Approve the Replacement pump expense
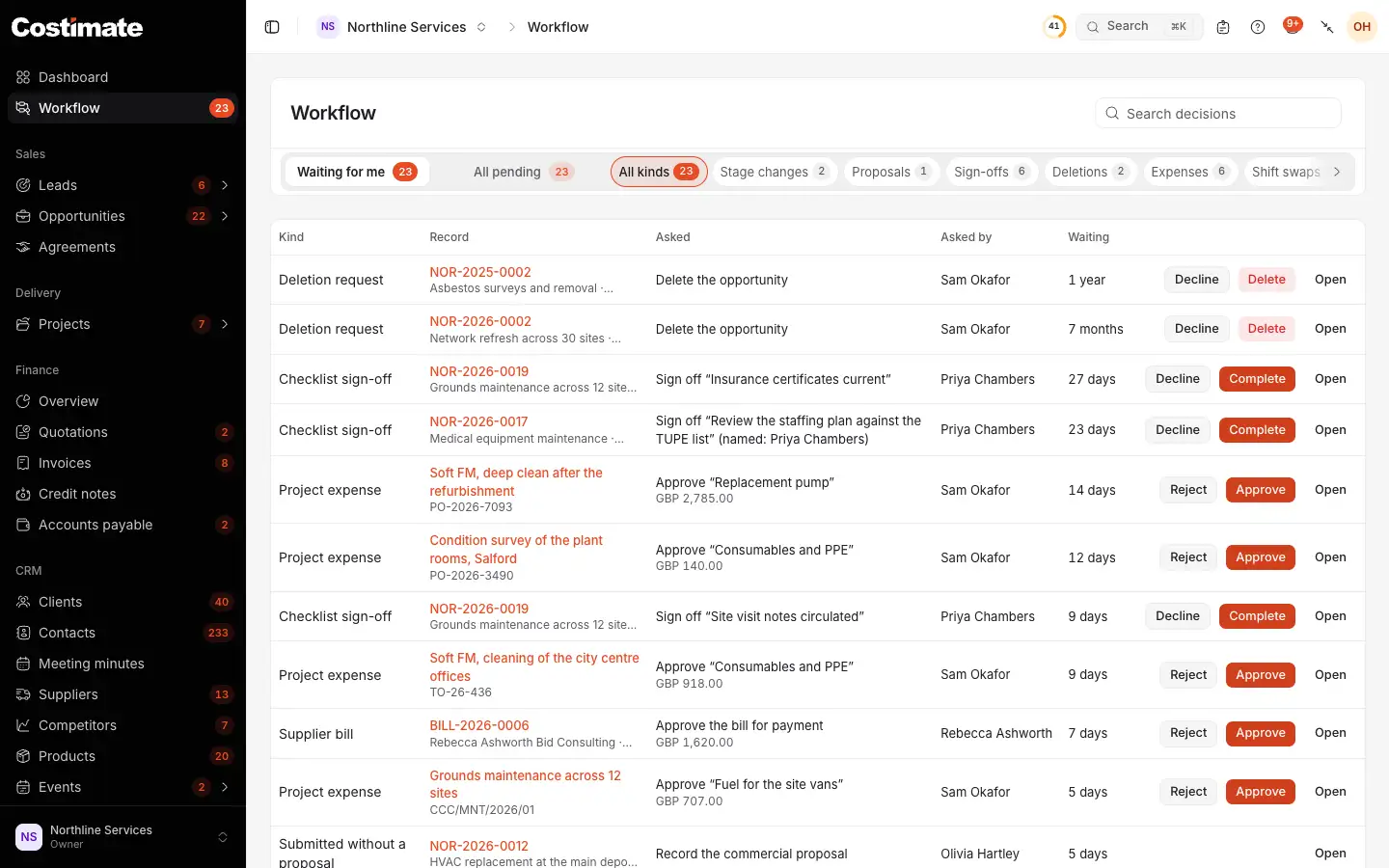1389x868 pixels. click(x=1261, y=490)
